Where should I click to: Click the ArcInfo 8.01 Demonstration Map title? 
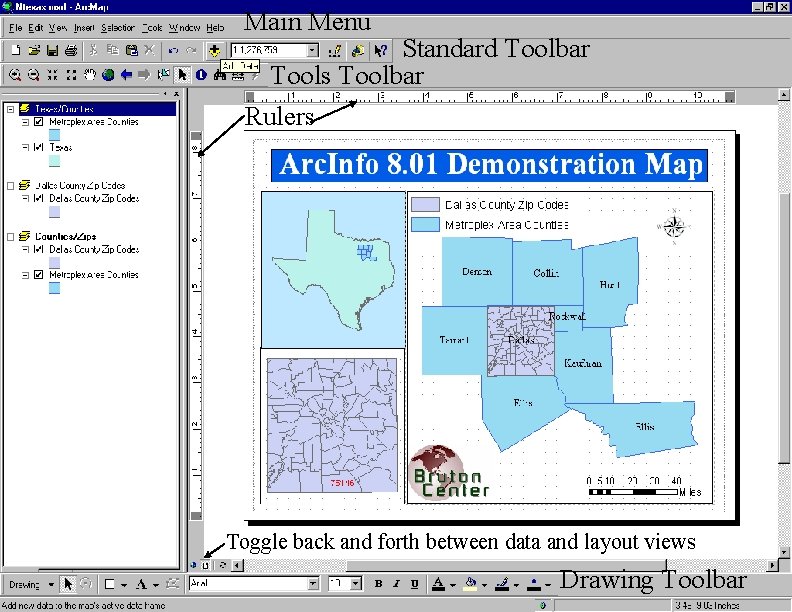tap(489, 165)
